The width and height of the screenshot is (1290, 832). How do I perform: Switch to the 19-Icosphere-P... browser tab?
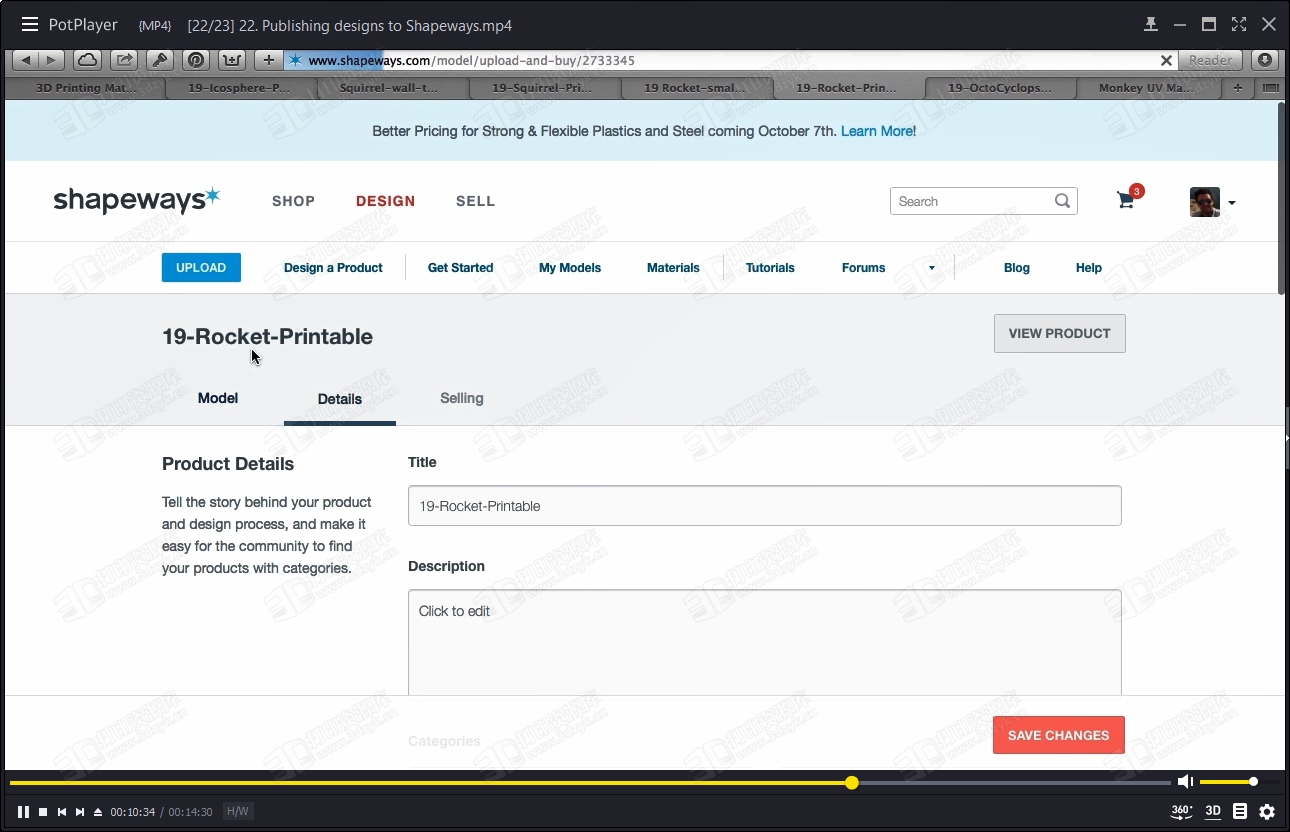click(x=240, y=88)
